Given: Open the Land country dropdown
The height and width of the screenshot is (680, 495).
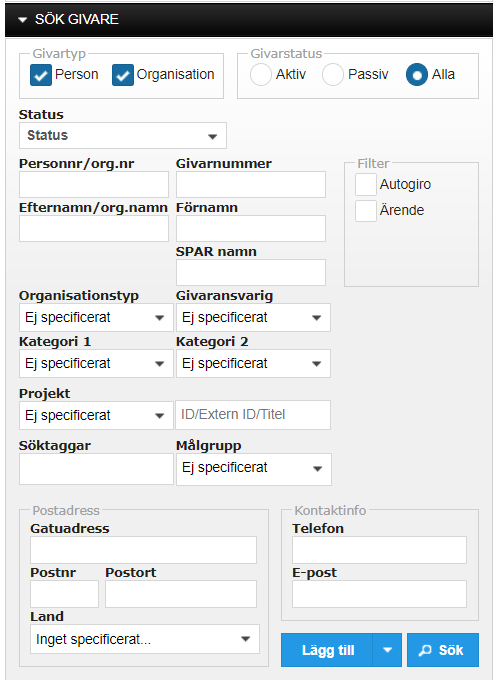Looking at the screenshot, I should pyautogui.click(x=145, y=639).
